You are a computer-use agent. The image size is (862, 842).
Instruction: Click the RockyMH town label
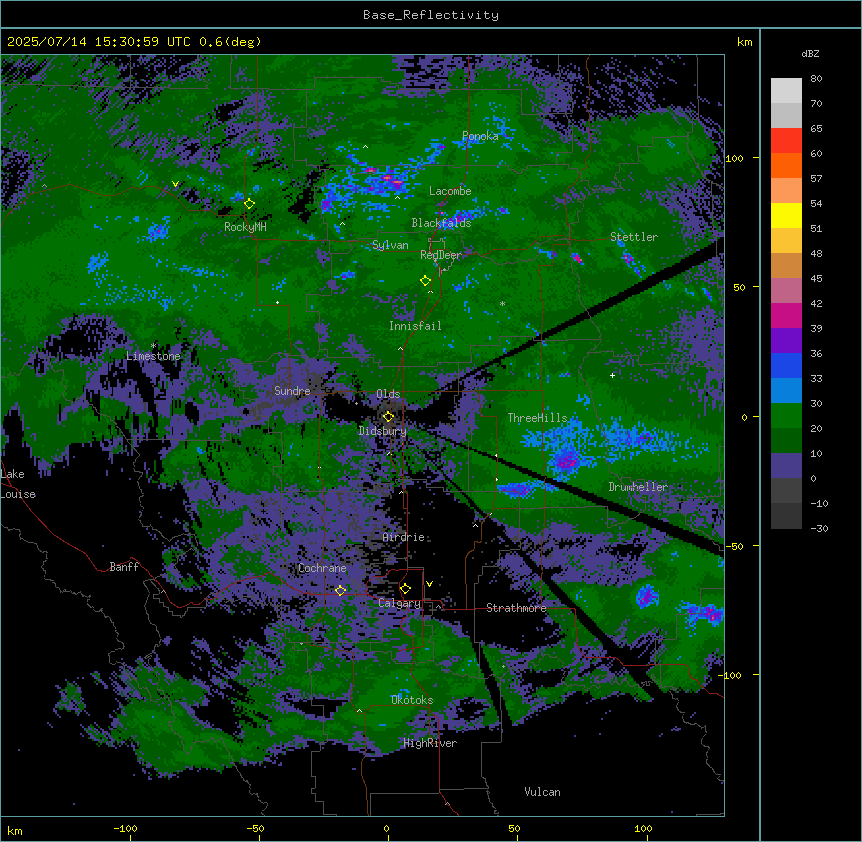[245, 227]
